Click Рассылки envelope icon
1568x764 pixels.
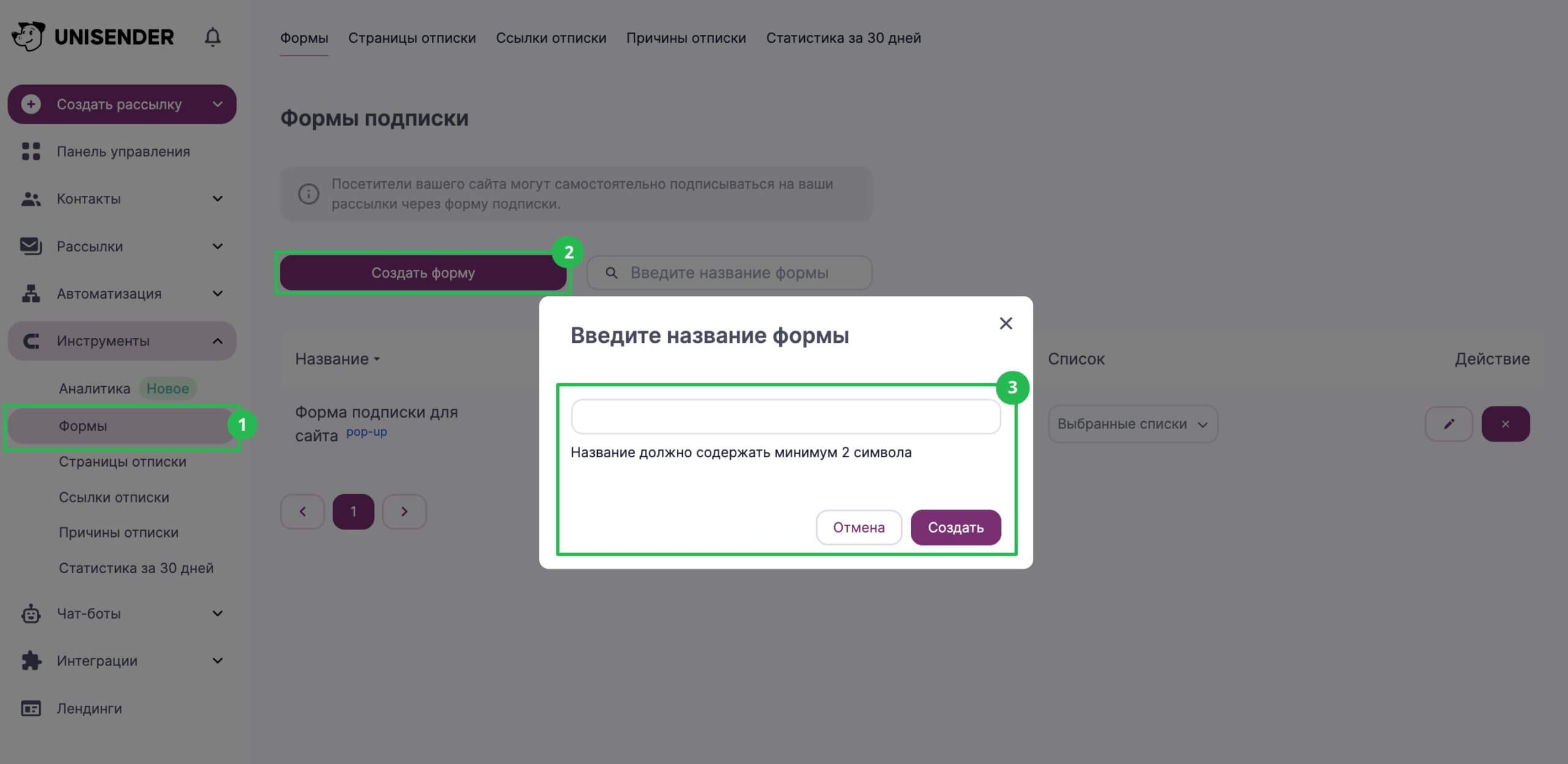pos(31,246)
